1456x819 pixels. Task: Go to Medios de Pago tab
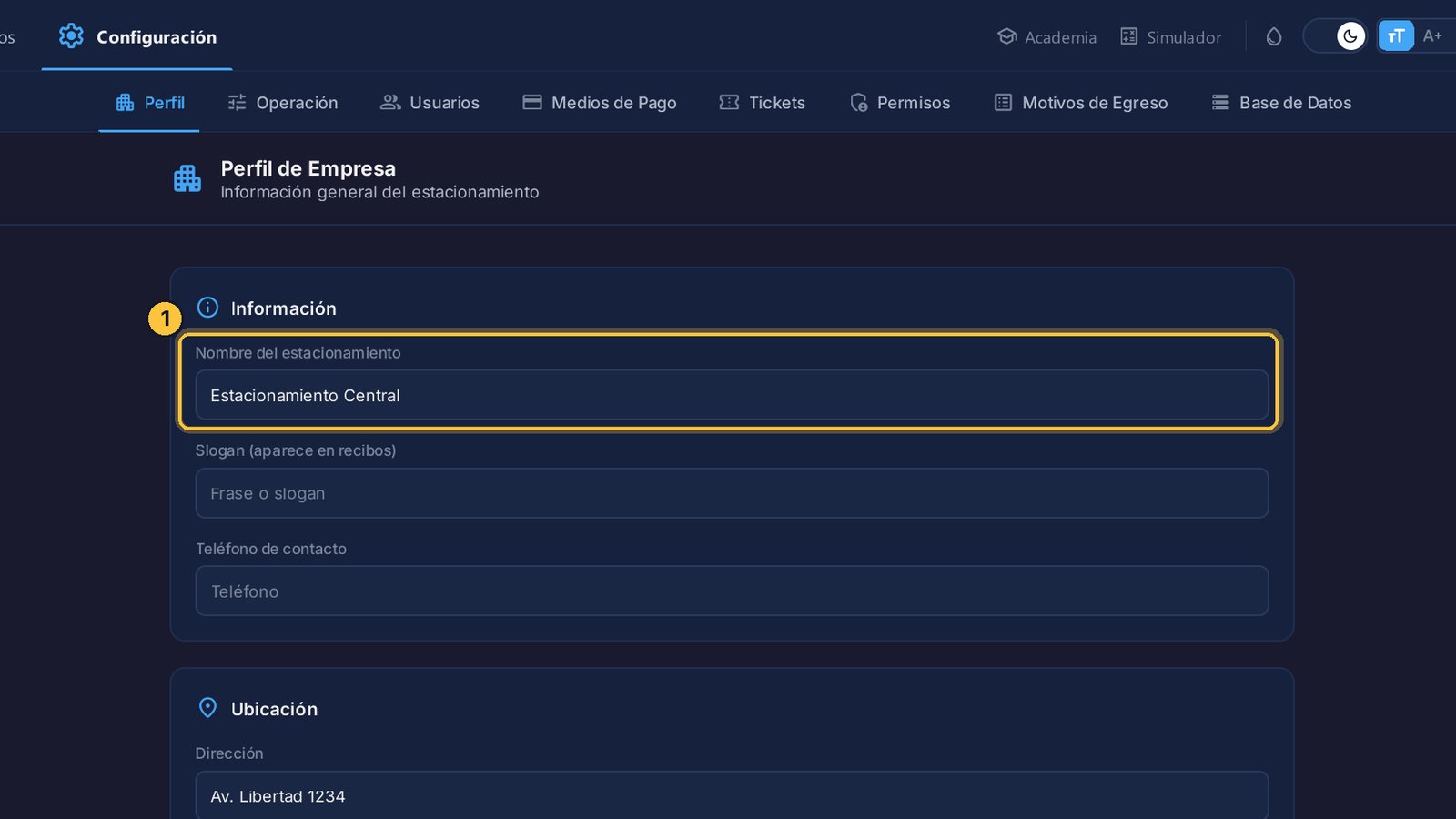click(600, 103)
